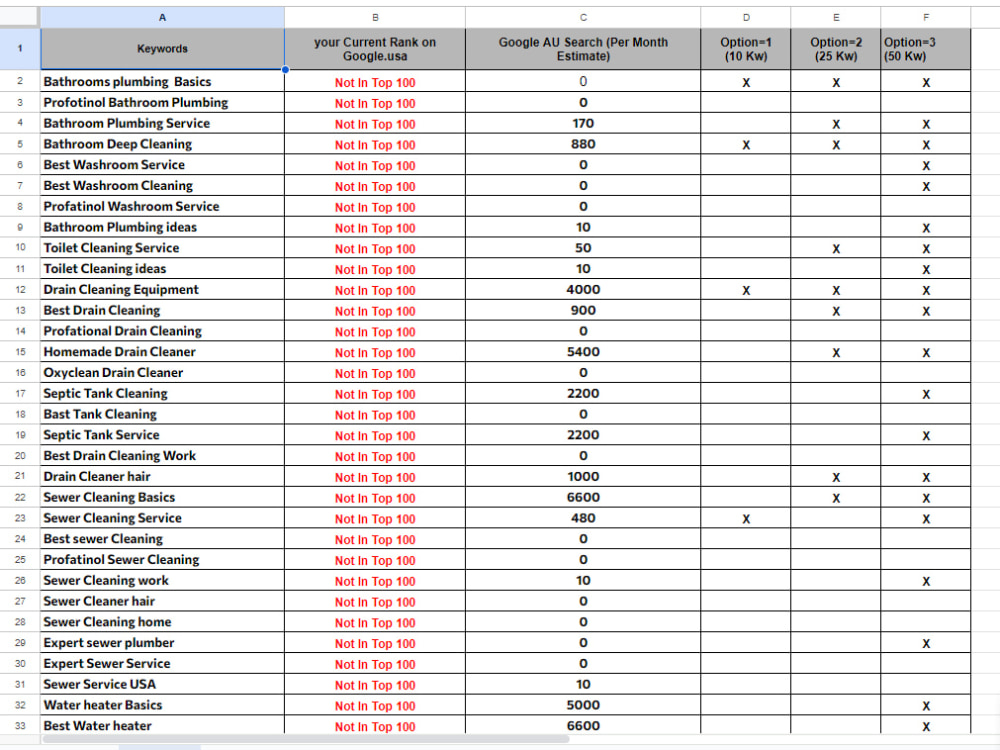
Task: Click search volume 900 cell
Action: tap(583, 311)
